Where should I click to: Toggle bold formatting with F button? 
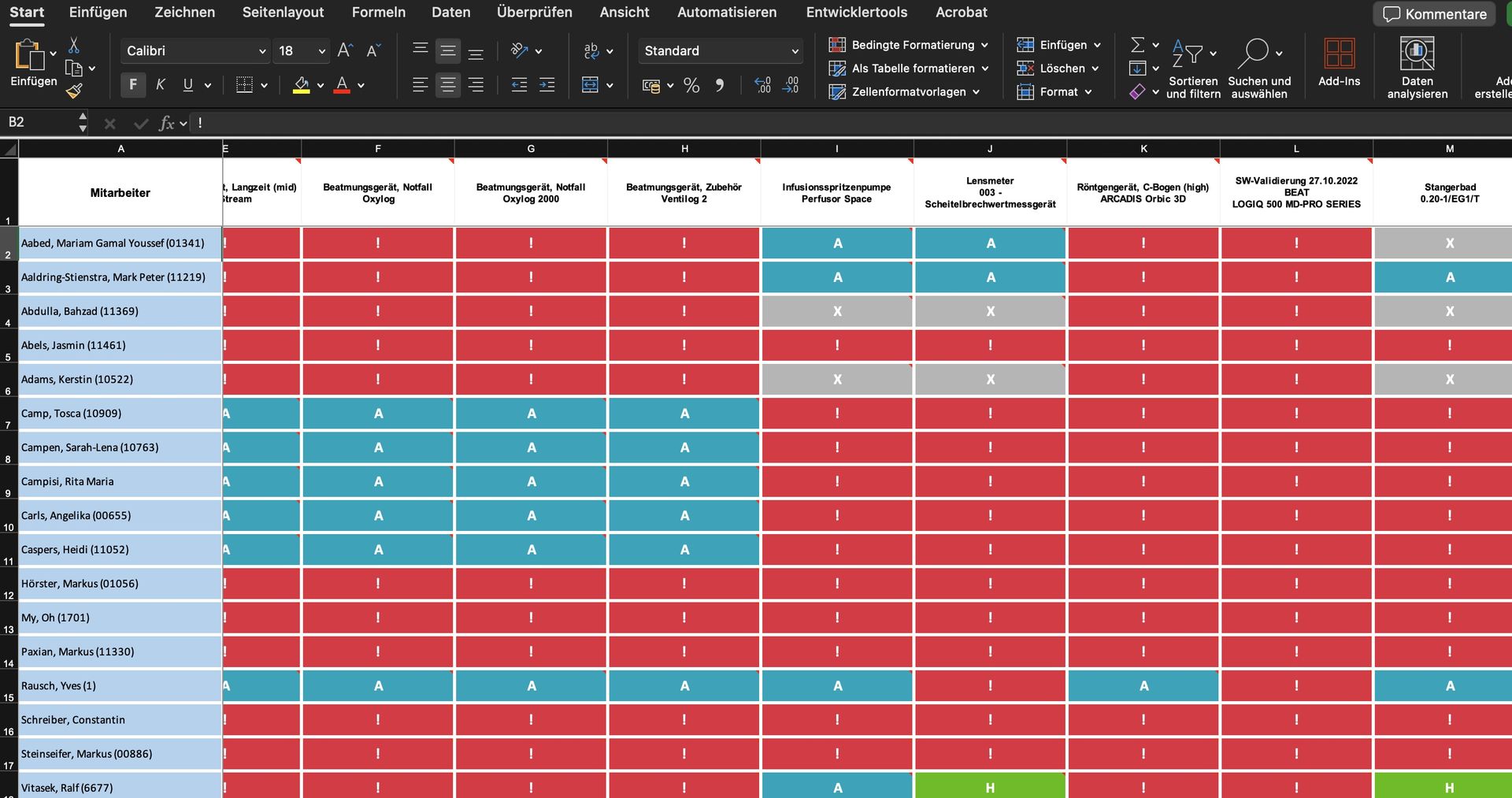[133, 85]
